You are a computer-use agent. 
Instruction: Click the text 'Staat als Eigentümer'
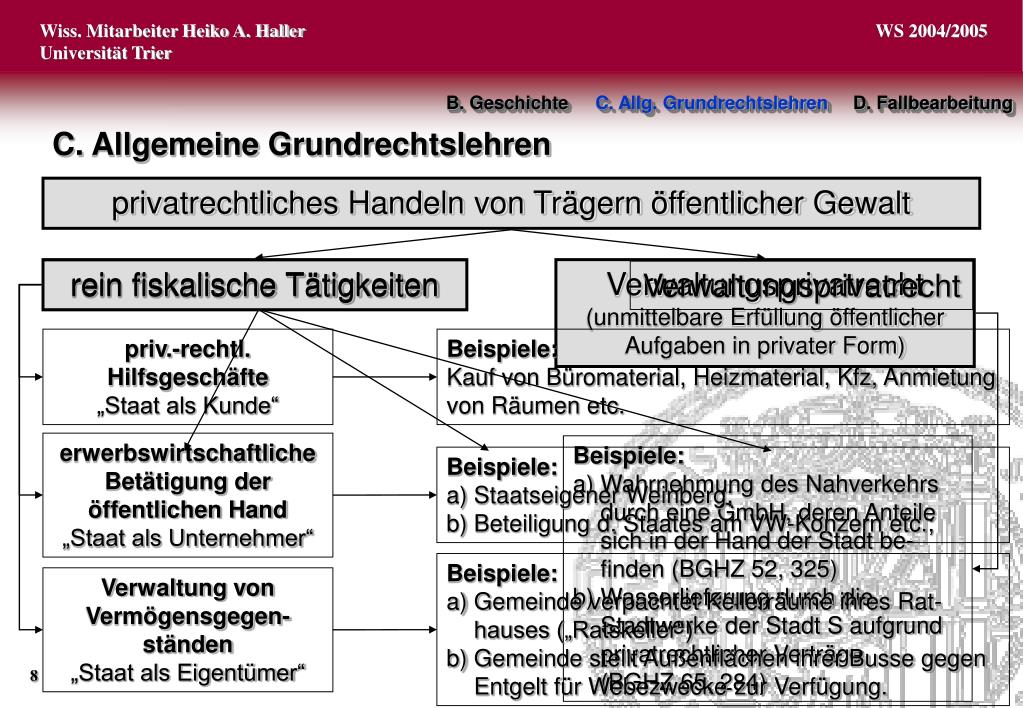188,673
